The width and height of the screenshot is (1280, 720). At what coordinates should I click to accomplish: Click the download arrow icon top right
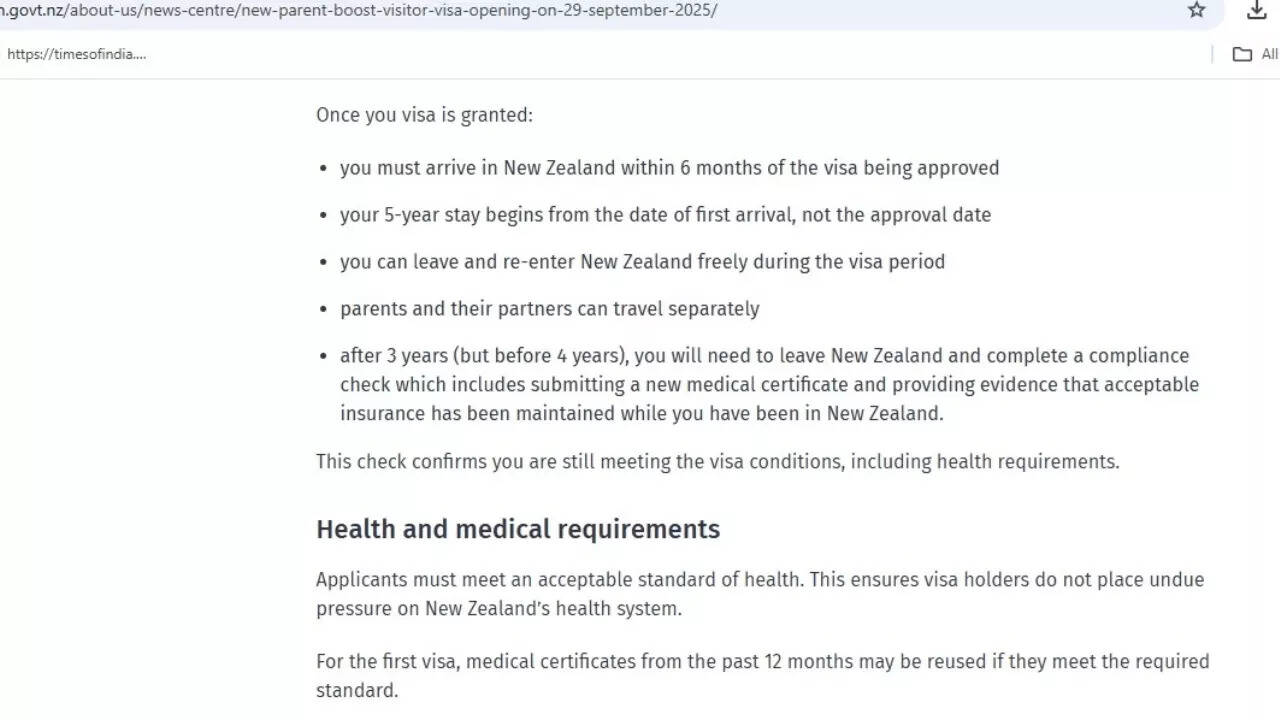coord(1256,10)
